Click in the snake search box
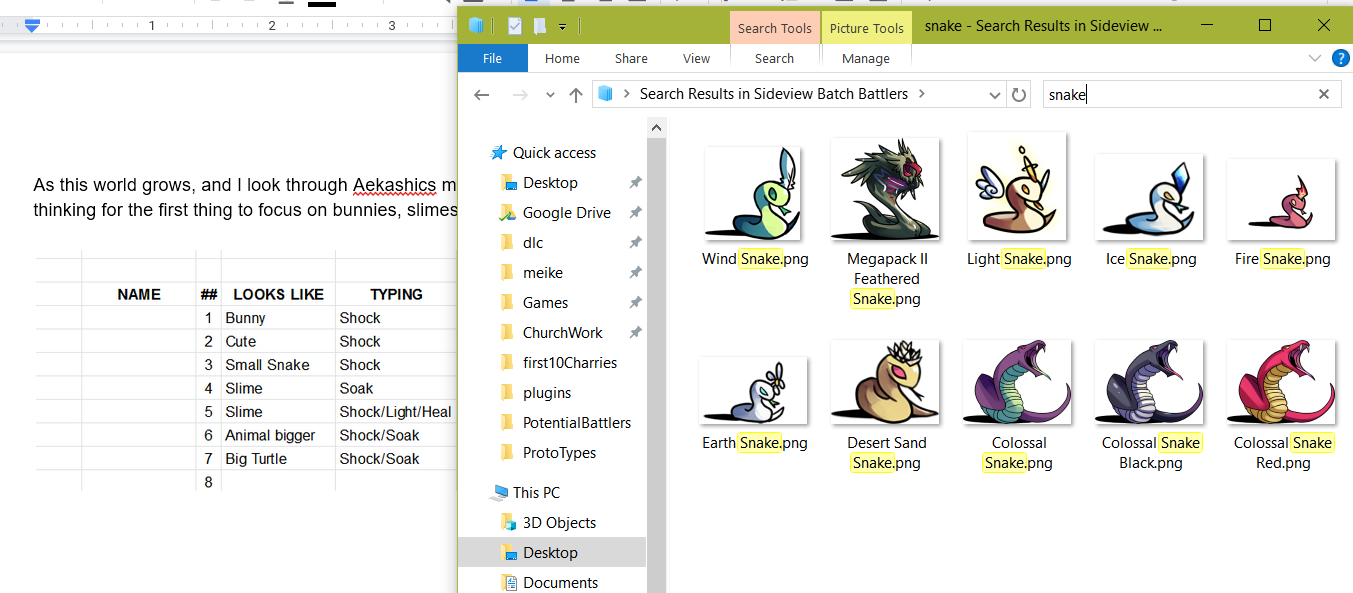This screenshot has height=593, width=1353. click(1177, 95)
